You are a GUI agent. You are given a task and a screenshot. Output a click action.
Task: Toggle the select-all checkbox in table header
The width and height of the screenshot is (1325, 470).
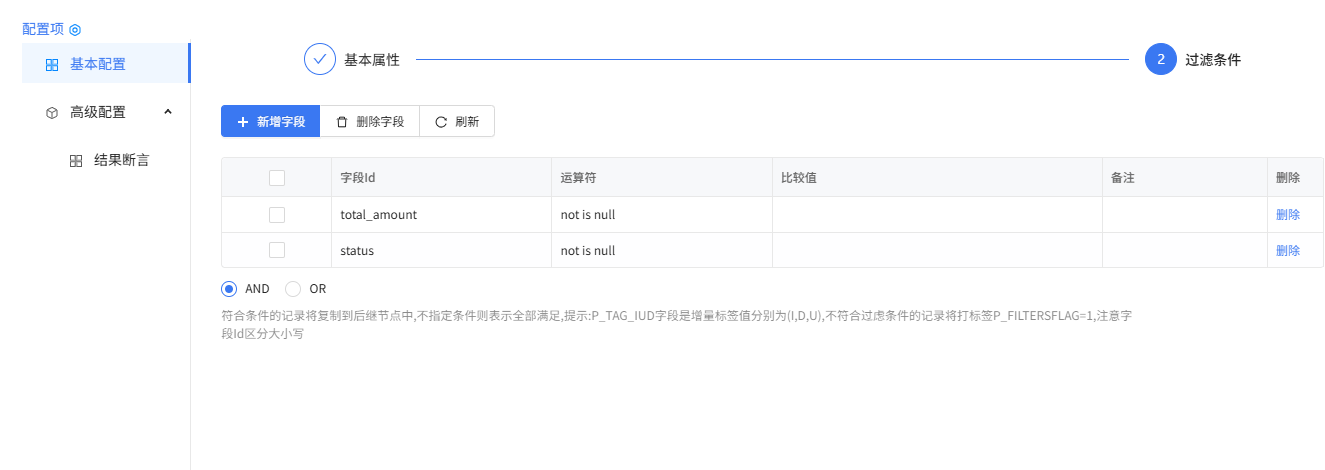pyautogui.click(x=277, y=178)
